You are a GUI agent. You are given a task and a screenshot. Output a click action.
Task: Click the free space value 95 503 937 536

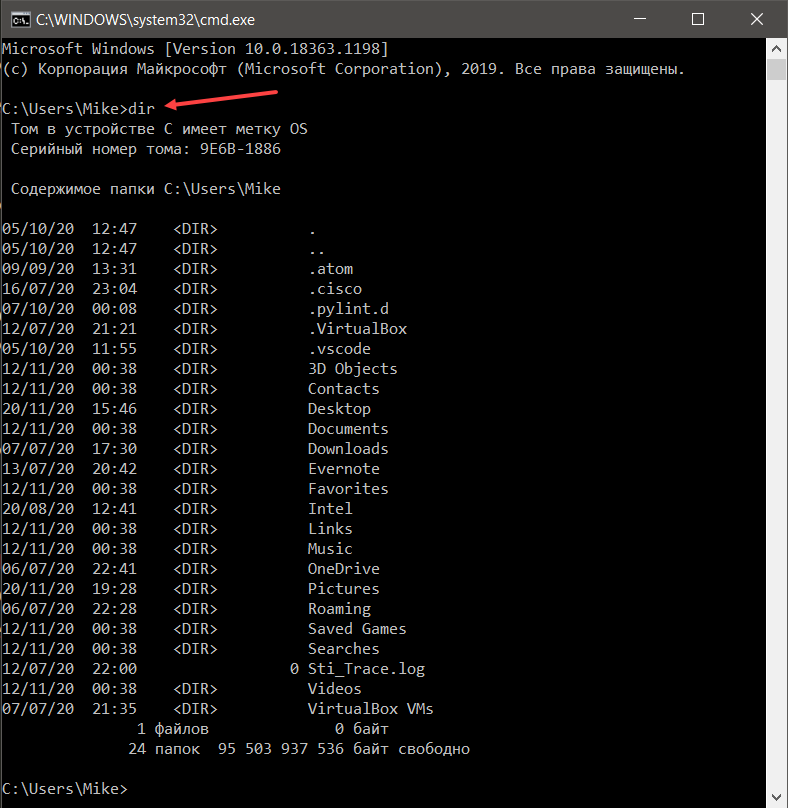point(281,749)
